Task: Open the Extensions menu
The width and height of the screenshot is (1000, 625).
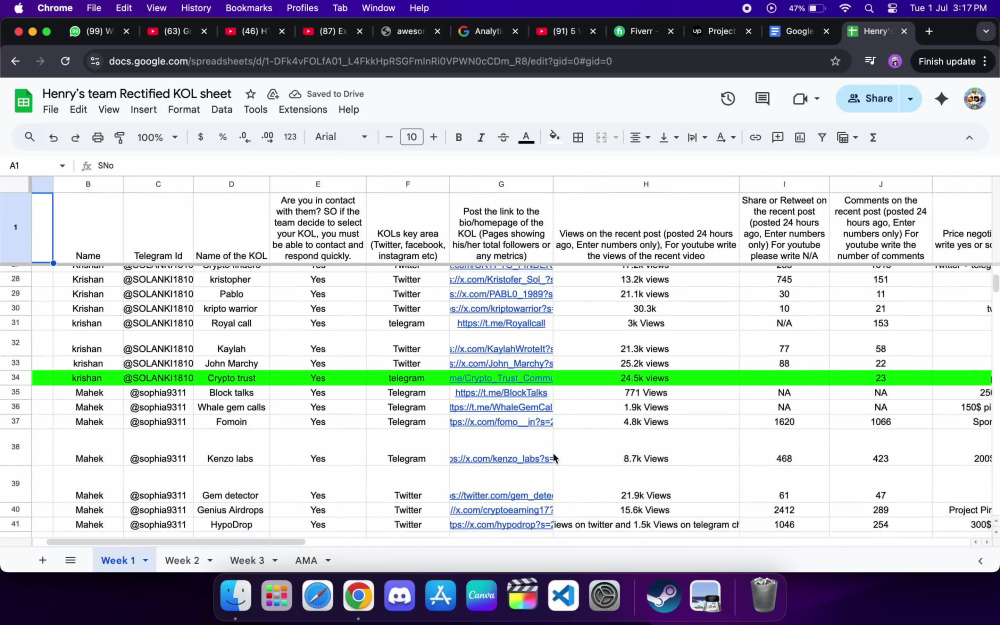Action: coord(303,110)
